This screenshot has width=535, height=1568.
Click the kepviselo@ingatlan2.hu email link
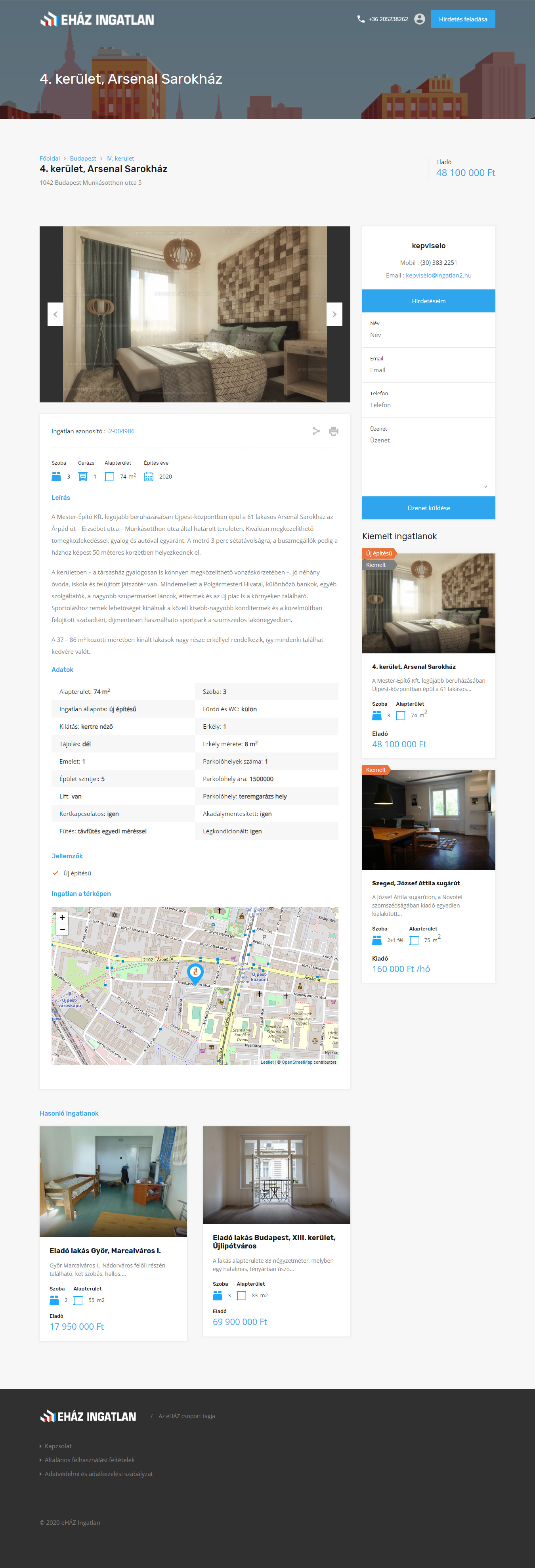point(438,275)
